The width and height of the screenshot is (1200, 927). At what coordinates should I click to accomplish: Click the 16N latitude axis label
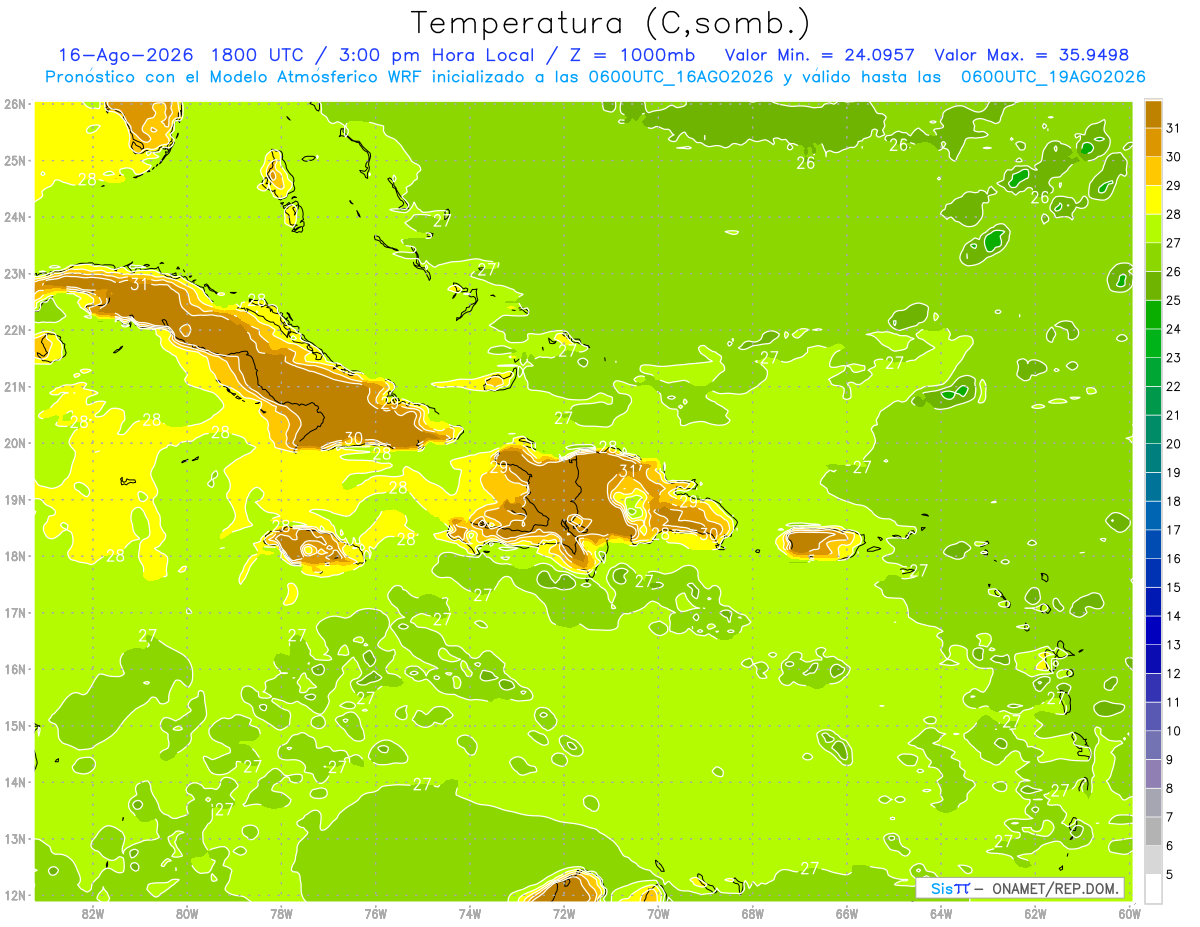coord(14,669)
